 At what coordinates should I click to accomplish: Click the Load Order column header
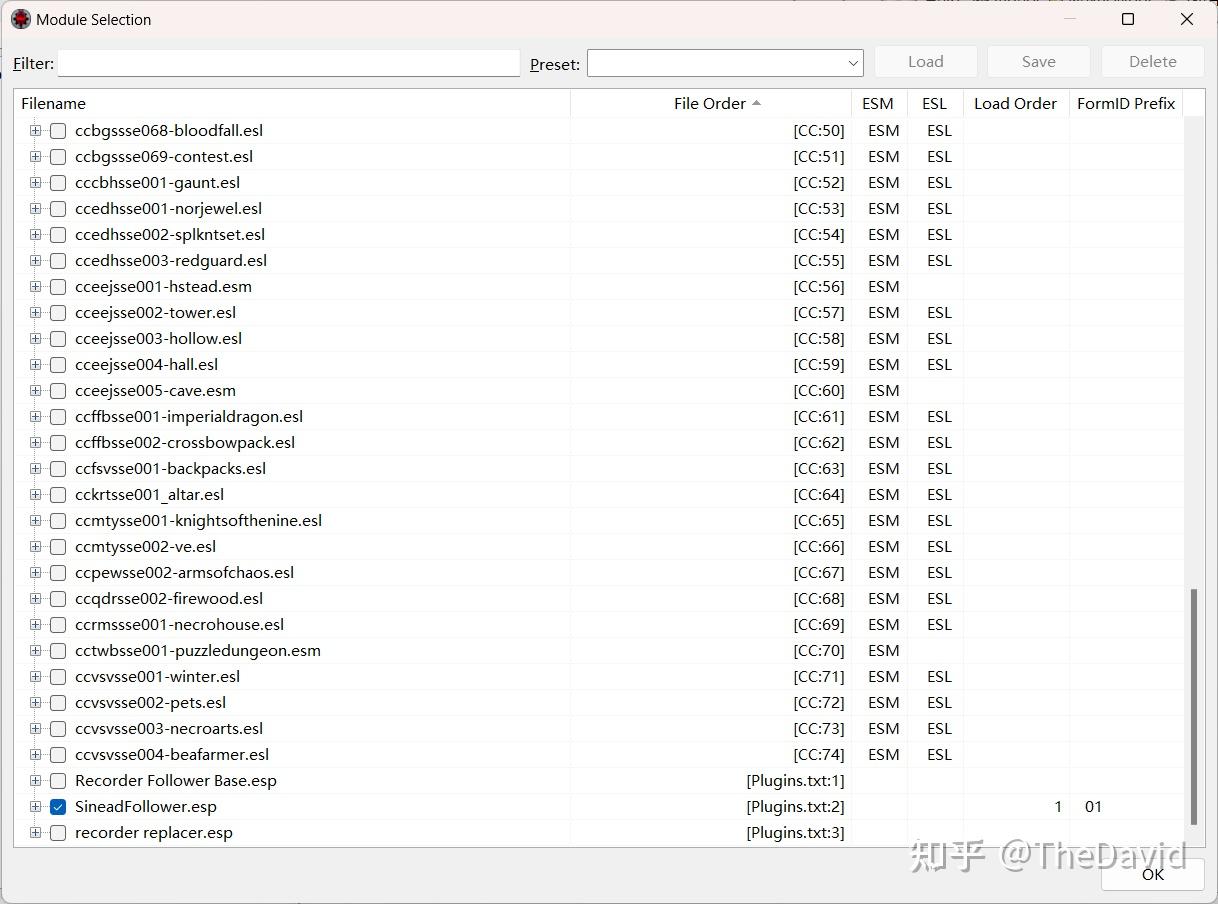pyautogui.click(x=1014, y=103)
